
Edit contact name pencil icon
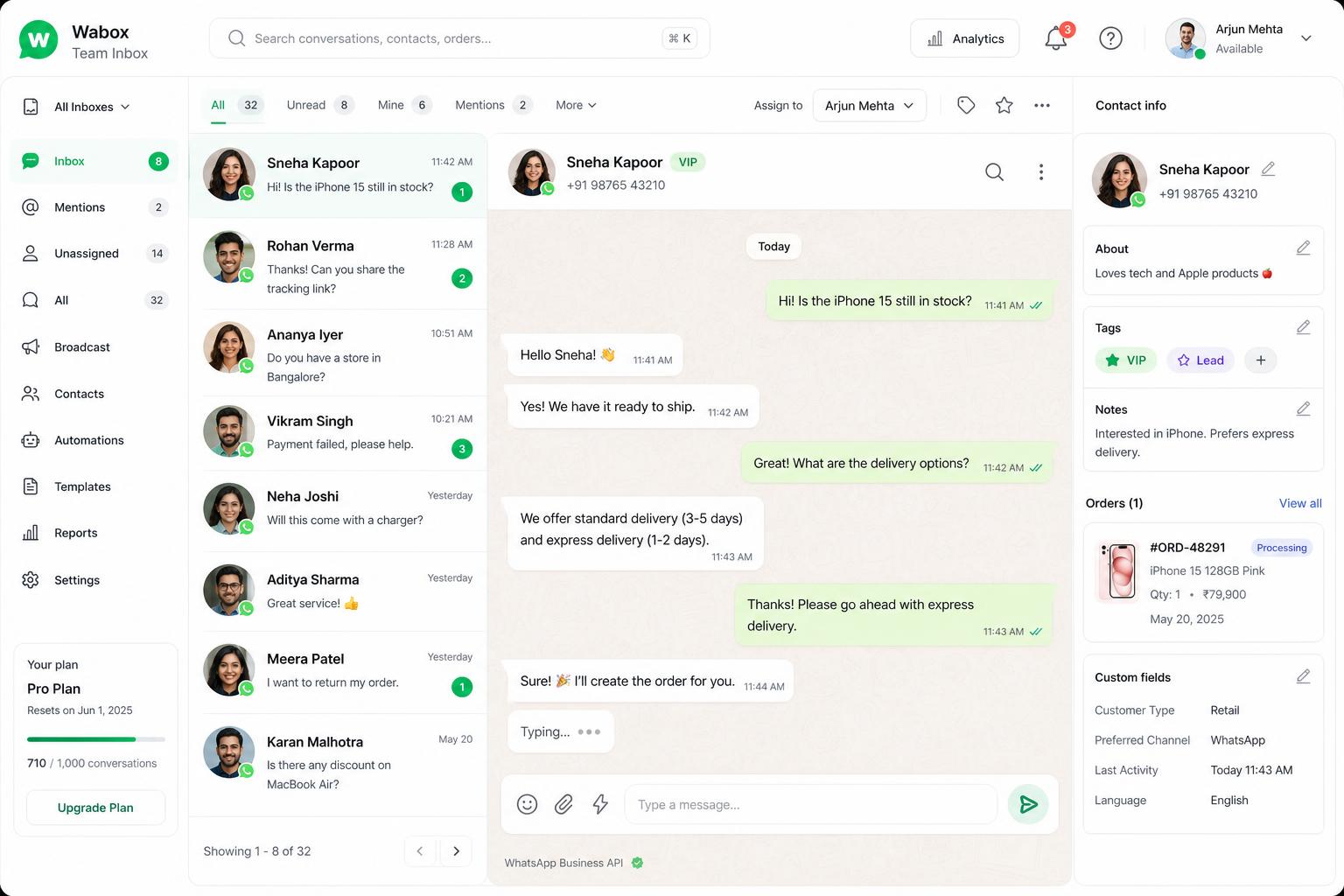[x=1268, y=169]
